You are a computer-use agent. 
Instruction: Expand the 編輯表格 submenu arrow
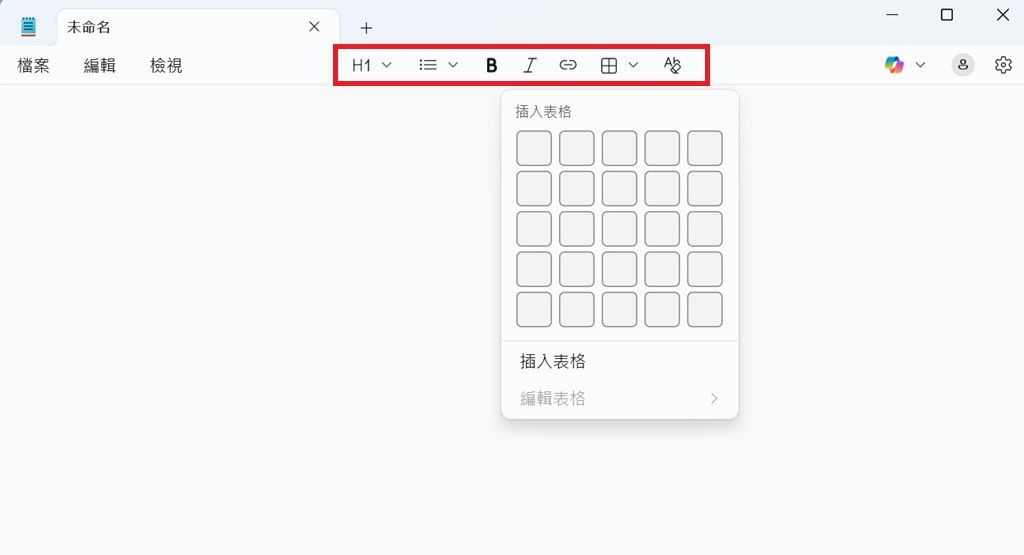(714, 398)
